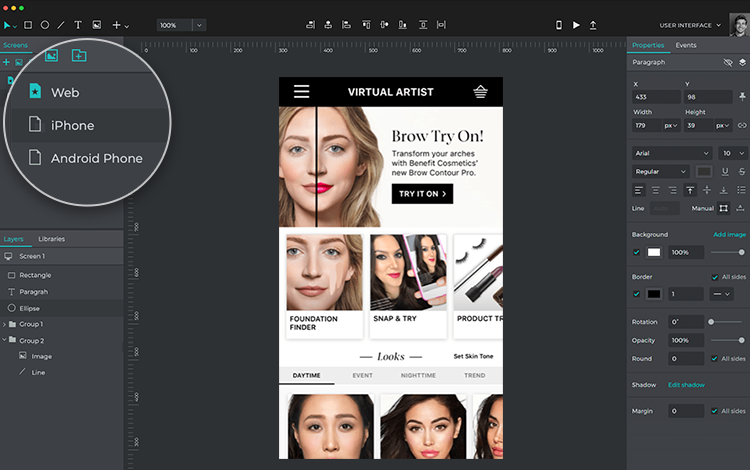Select the Image tool in toolbar
The width and height of the screenshot is (750, 470).
(x=97, y=25)
